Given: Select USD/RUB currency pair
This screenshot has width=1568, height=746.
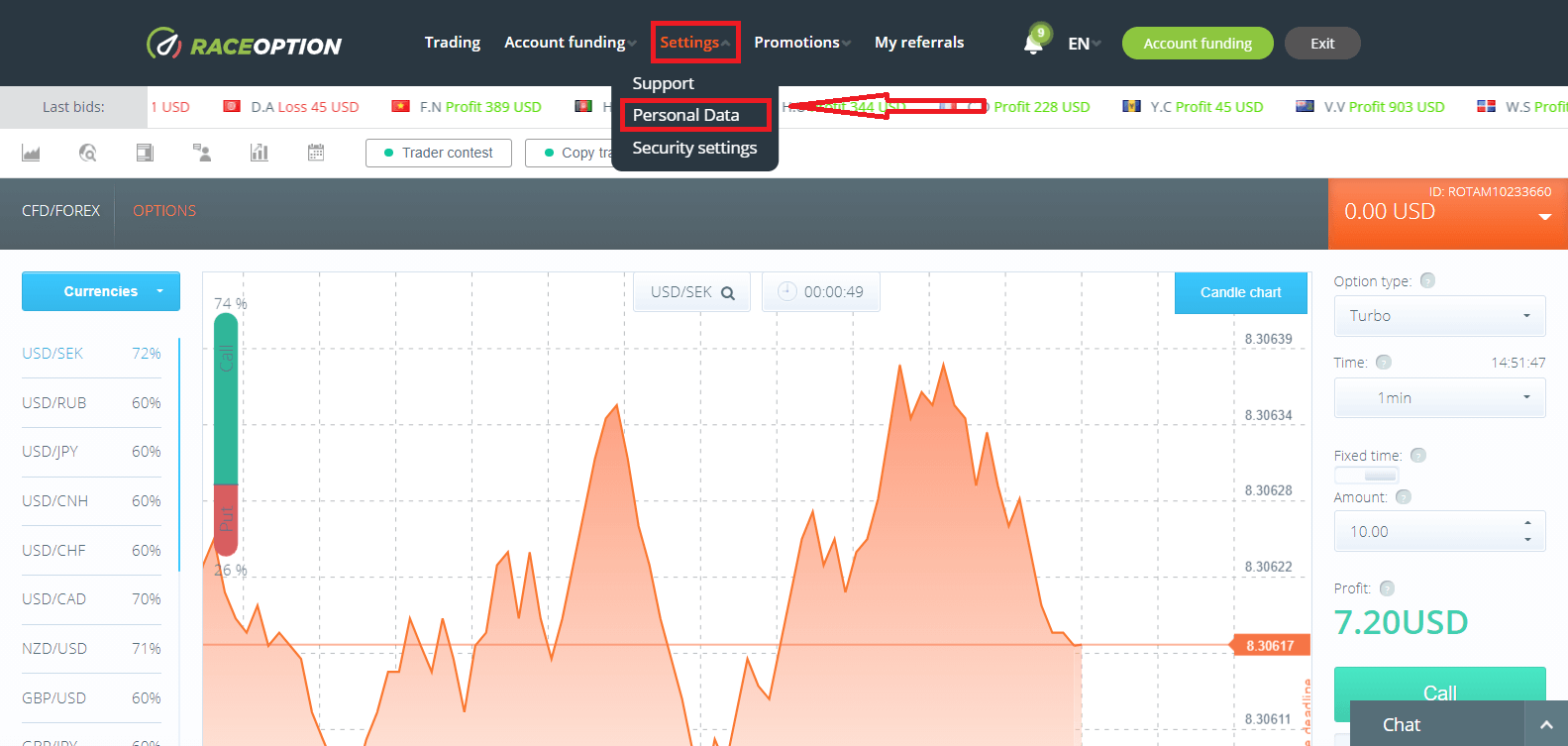Looking at the screenshot, I should click(91, 403).
